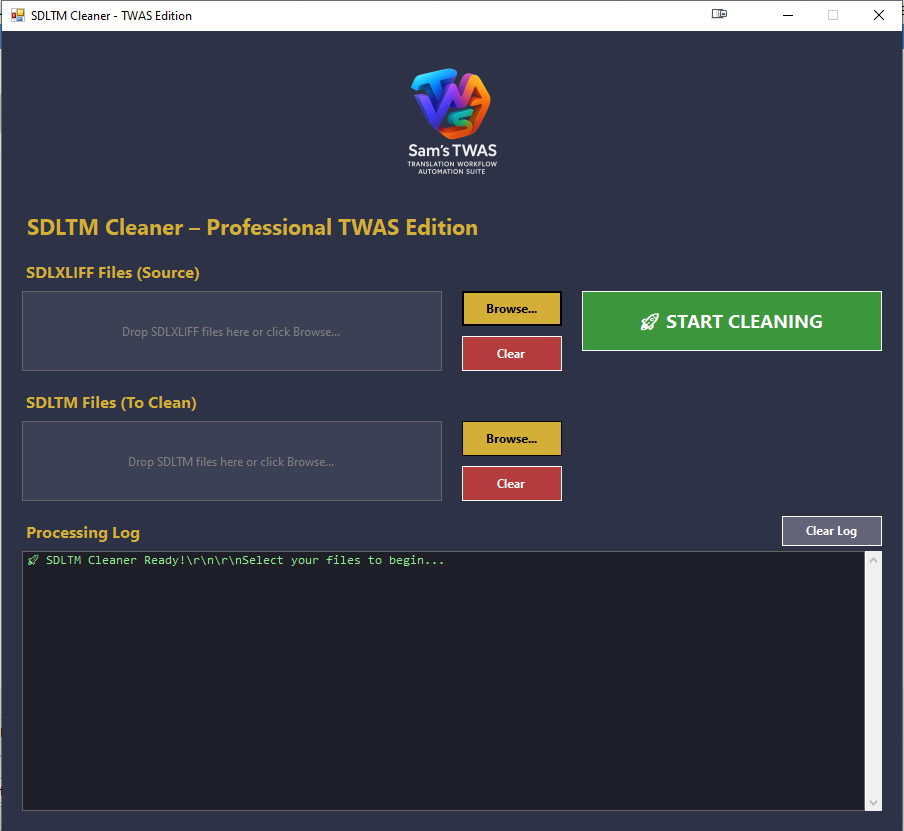
Task: Clear the processing log
Action: click(831, 531)
